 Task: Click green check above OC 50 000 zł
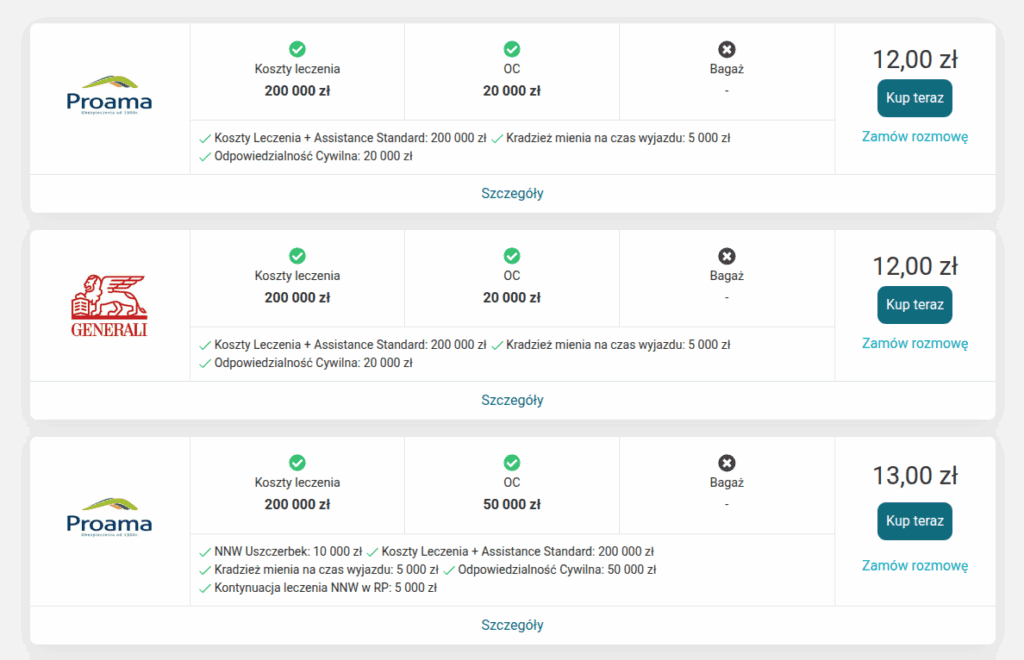[x=512, y=463]
